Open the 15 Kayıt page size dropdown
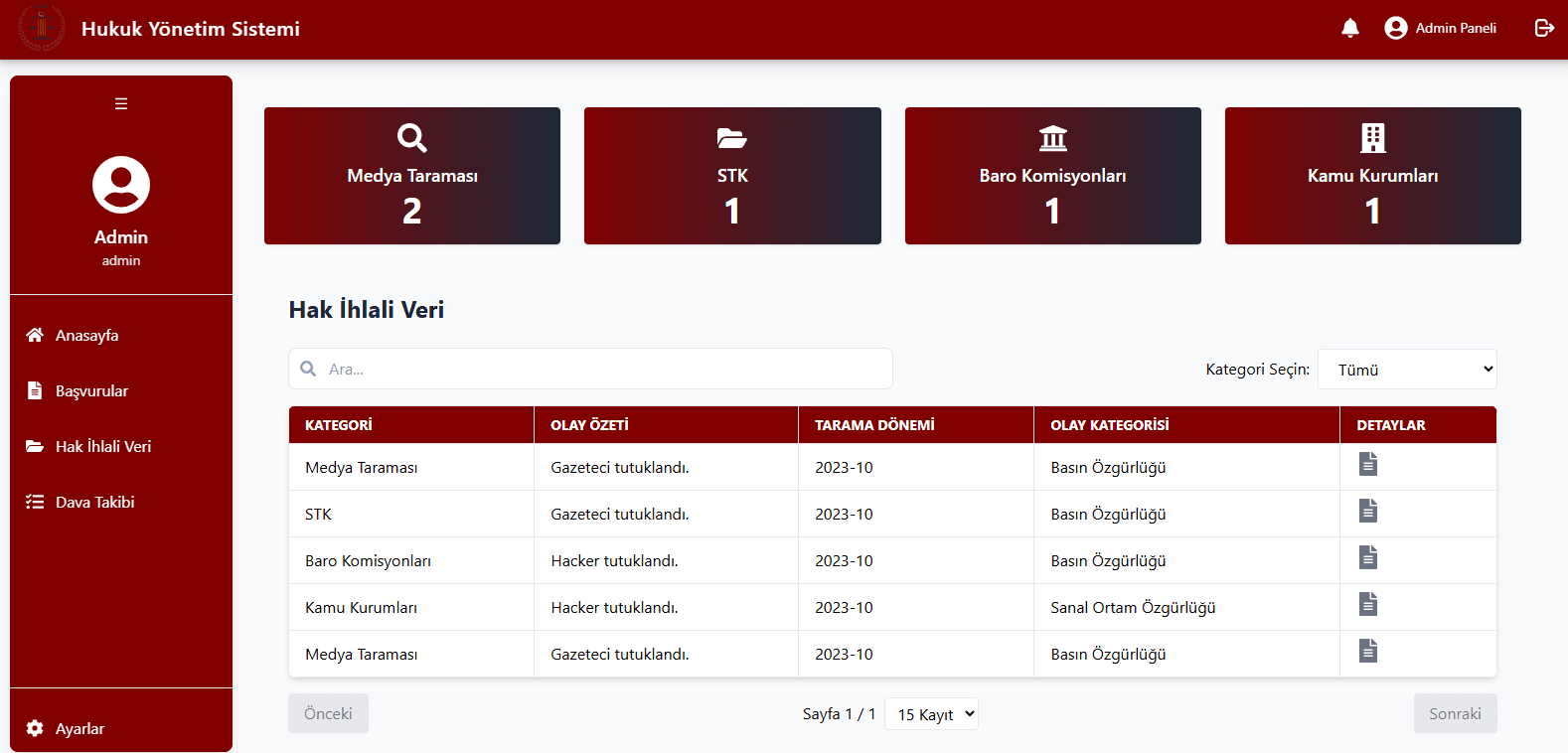 click(931, 714)
